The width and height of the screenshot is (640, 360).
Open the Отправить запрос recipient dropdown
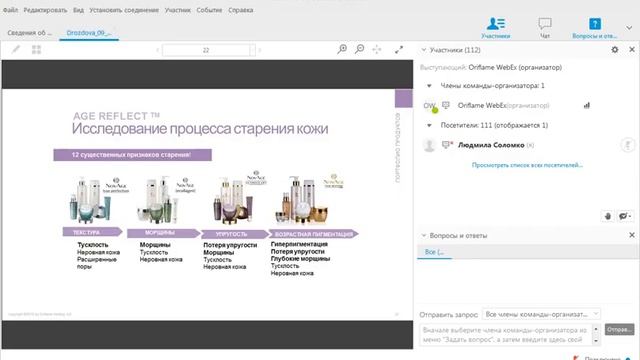[x=541, y=314]
